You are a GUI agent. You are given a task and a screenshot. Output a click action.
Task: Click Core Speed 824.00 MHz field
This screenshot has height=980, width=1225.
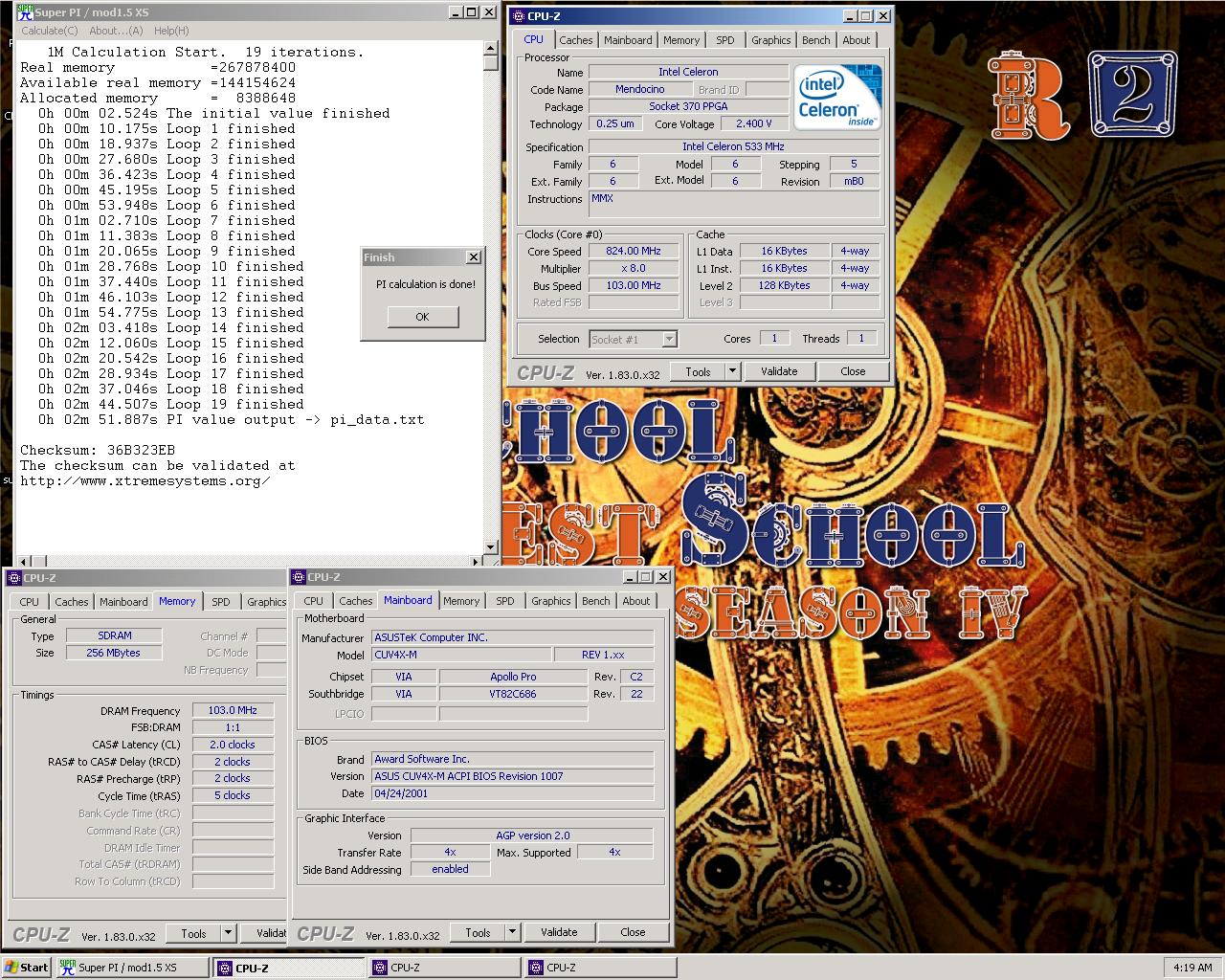[634, 251]
